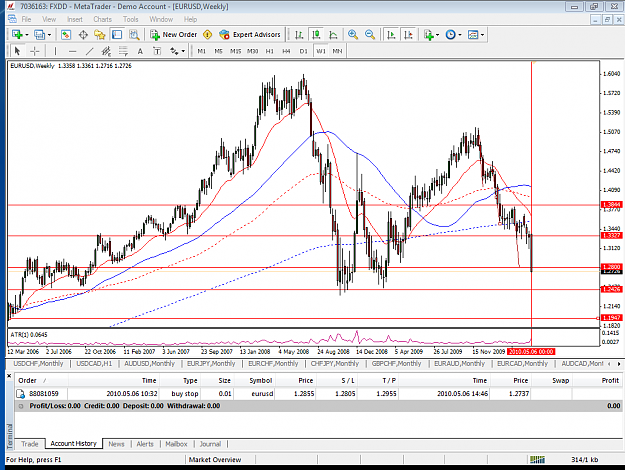
Task: Switch to the M1 timeframe
Action: point(201,51)
